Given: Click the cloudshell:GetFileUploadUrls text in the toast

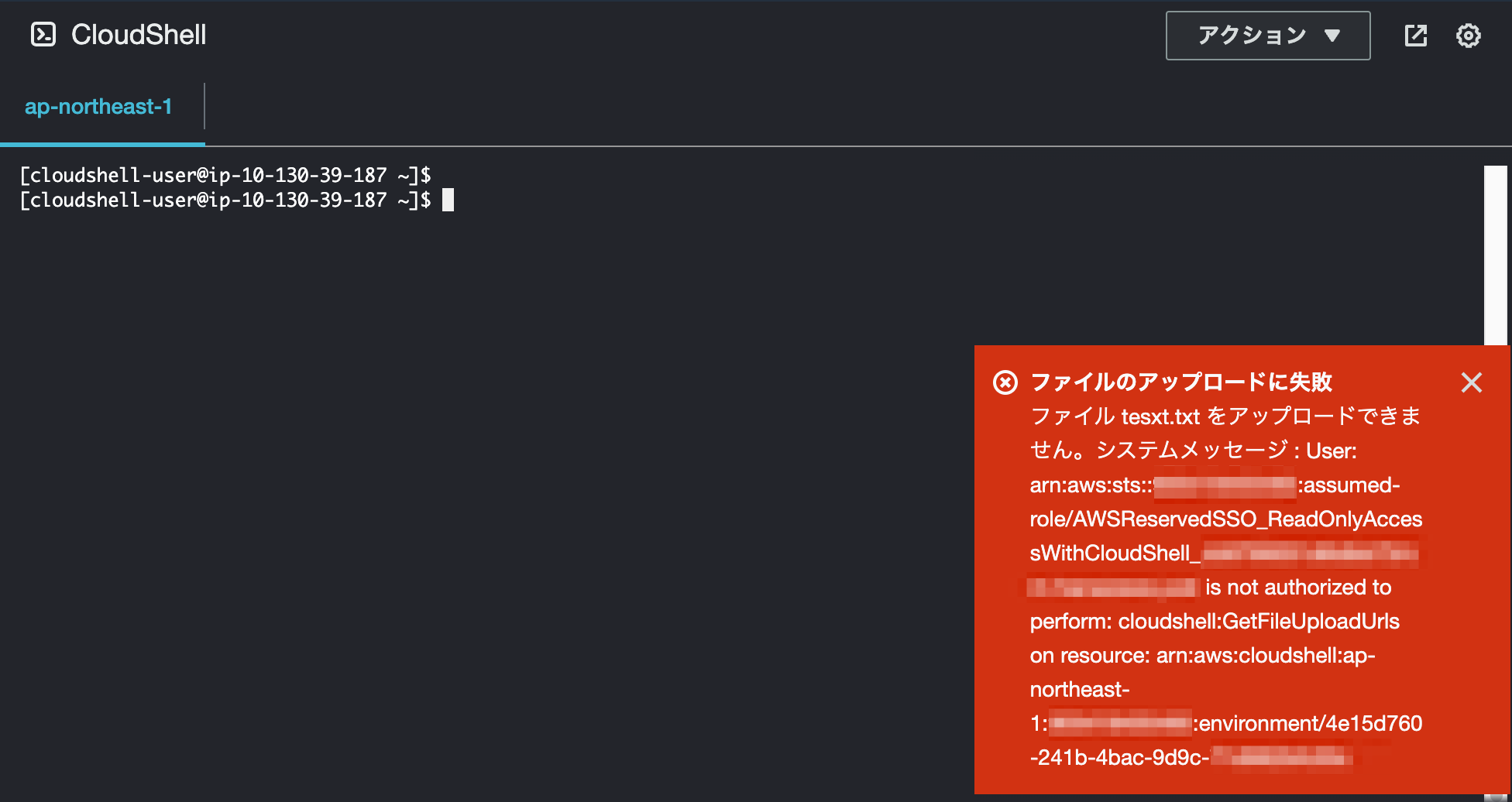Looking at the screenshot, I should tap(1259, 621).
